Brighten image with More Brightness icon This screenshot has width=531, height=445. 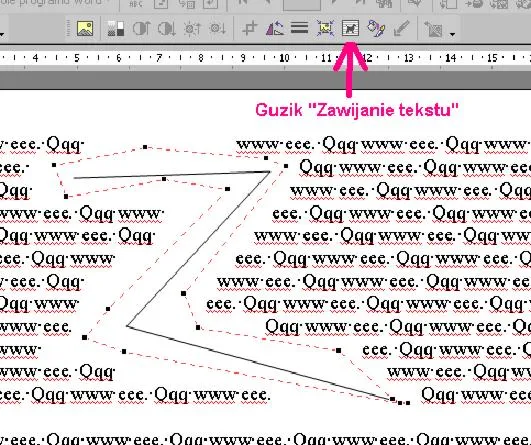click(192, 28)
